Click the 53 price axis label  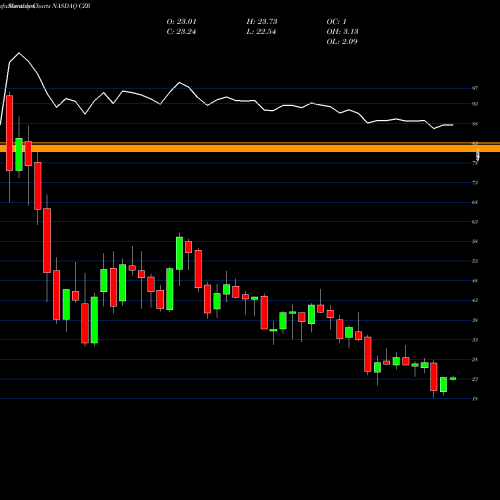(475, 261)
